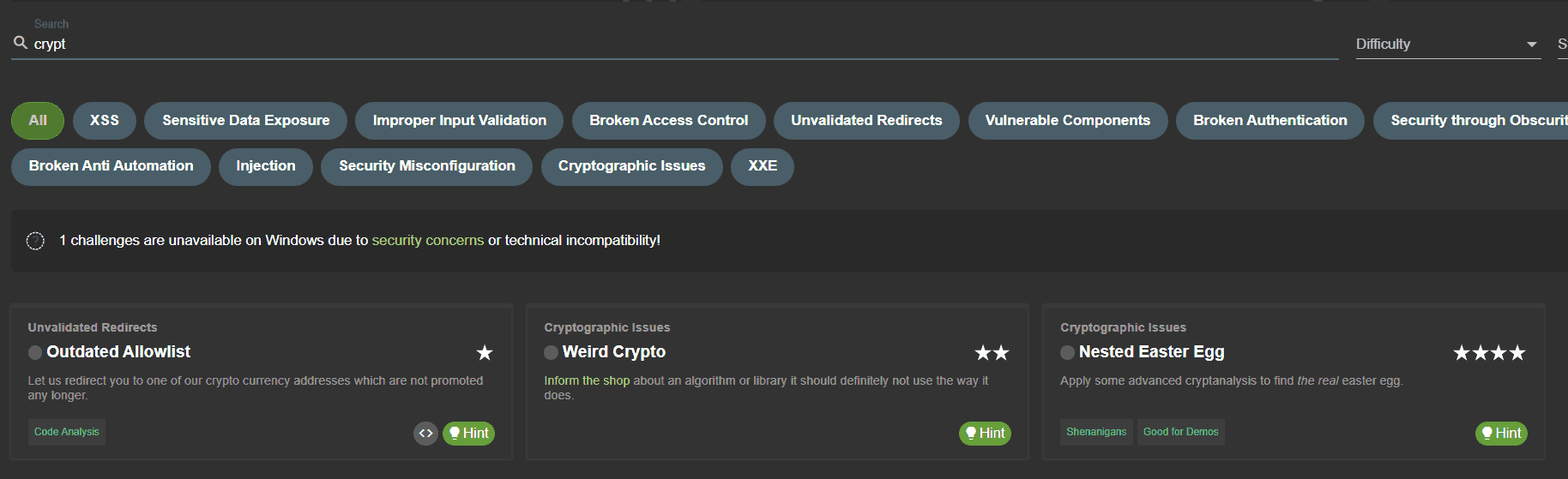Click the search magnifier icon
The height and width of the screenshot is (479, 1568).
coord(21,42)
